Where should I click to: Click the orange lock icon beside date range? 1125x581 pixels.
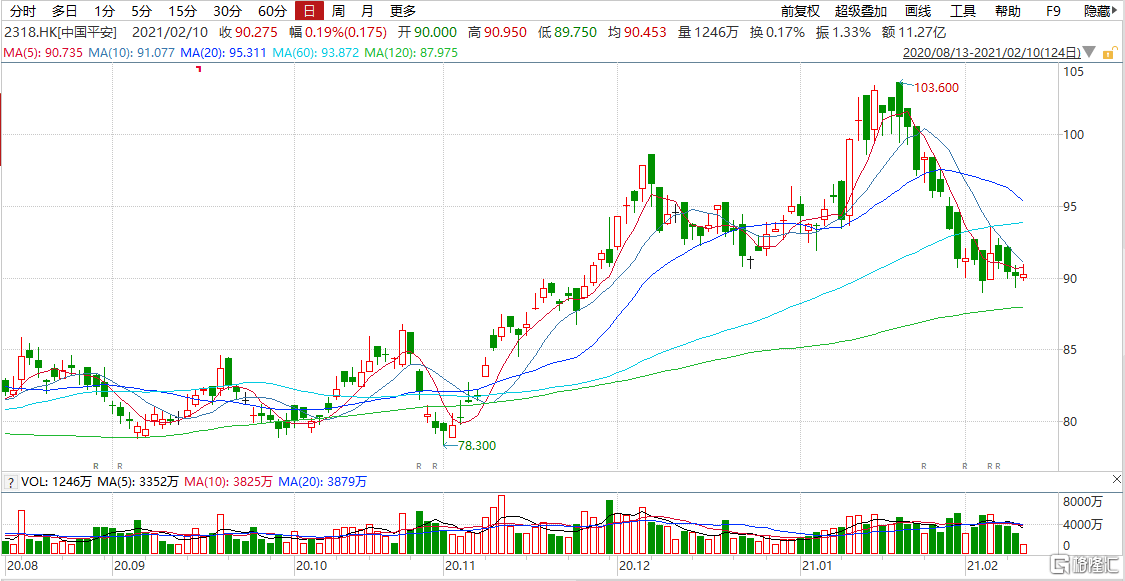pyautogui.click(x=1108, y=52)
